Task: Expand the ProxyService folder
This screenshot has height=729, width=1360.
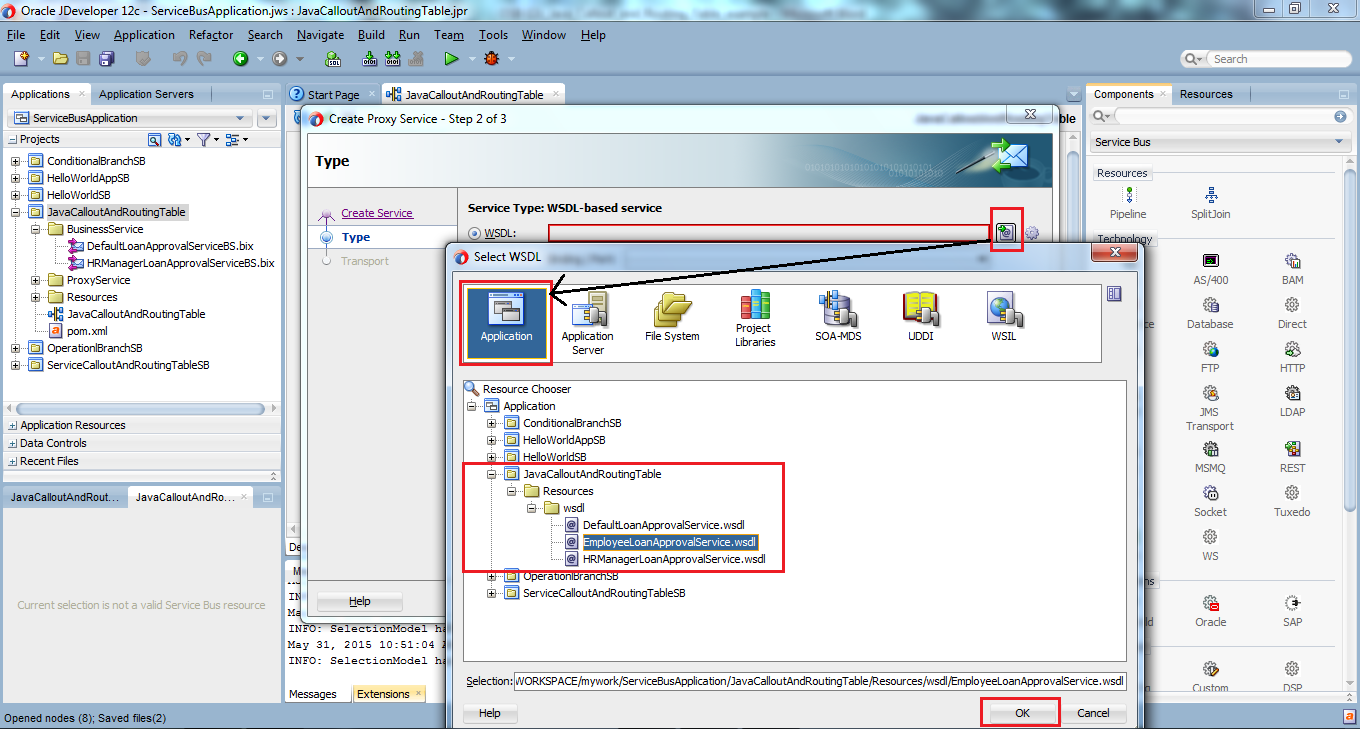Action: (36, 280)
